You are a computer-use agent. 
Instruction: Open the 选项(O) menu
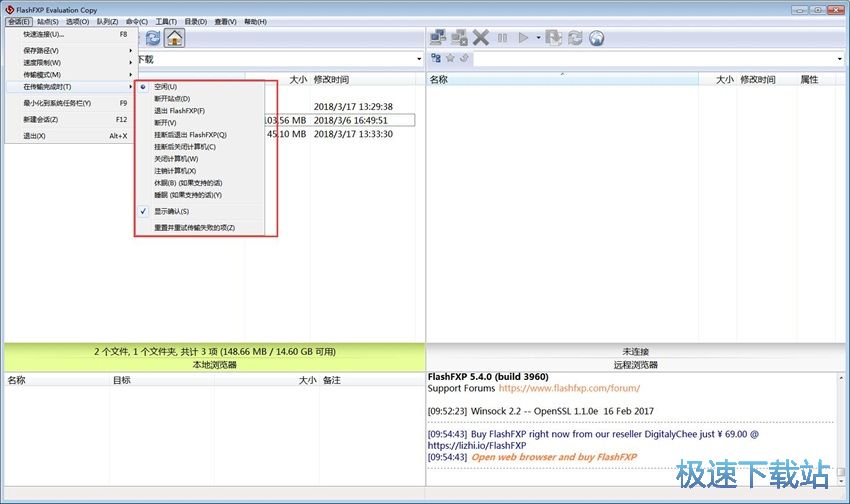[x=78, y=22]
